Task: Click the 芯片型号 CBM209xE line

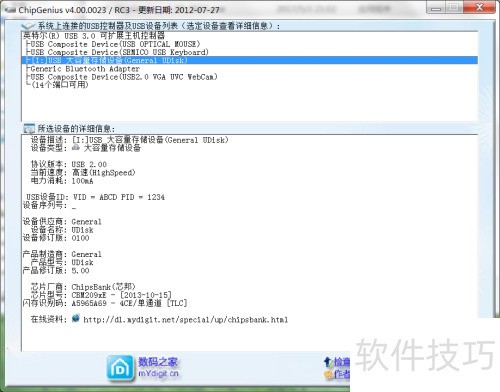Action: click(101, 295)
